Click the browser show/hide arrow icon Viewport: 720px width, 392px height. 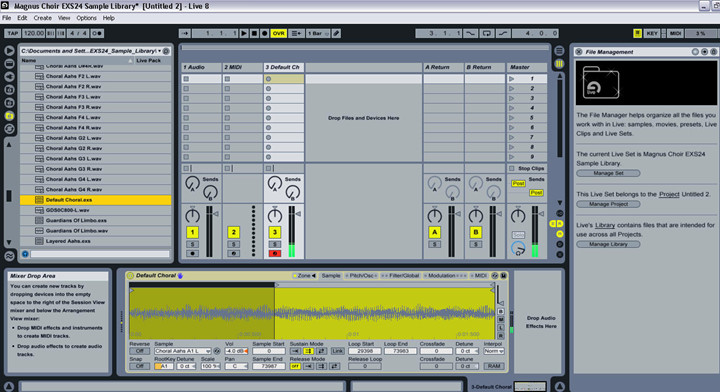click(x=9, y=50)
